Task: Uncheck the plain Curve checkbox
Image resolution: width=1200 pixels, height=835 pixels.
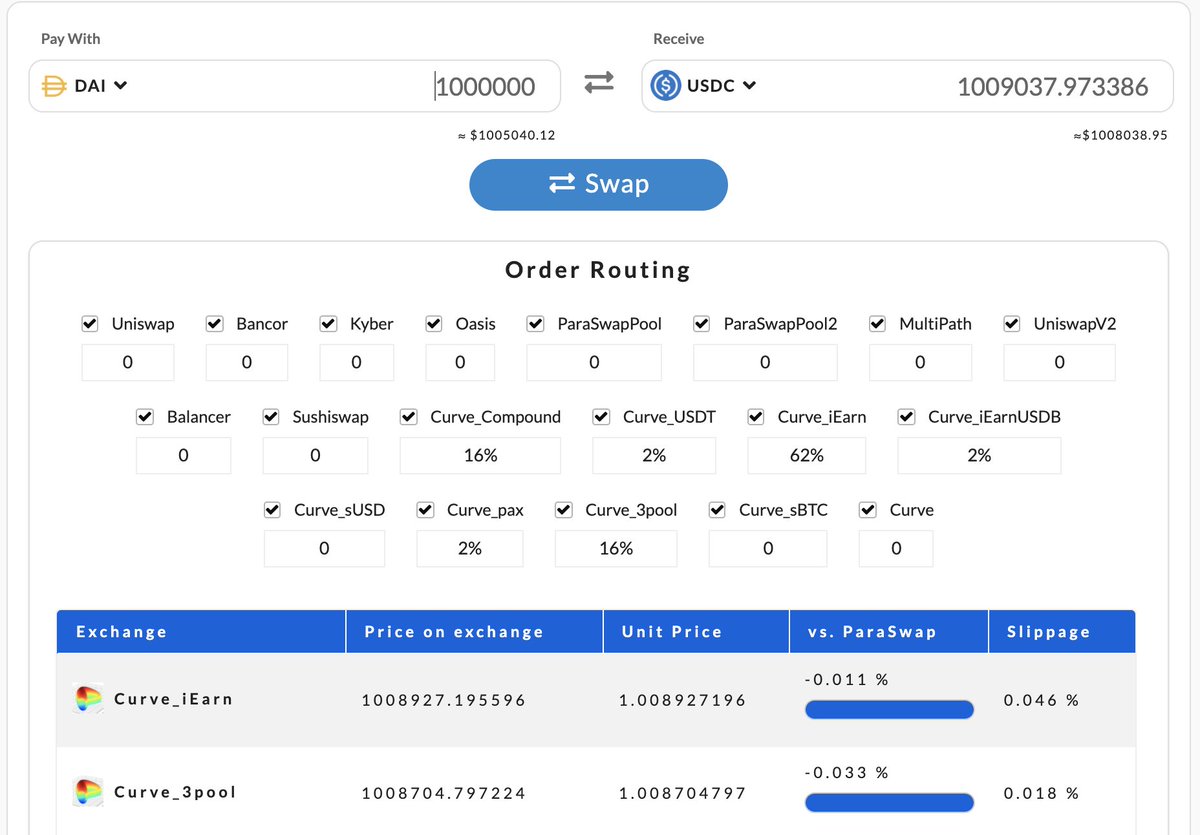Action: pos(868,510)
